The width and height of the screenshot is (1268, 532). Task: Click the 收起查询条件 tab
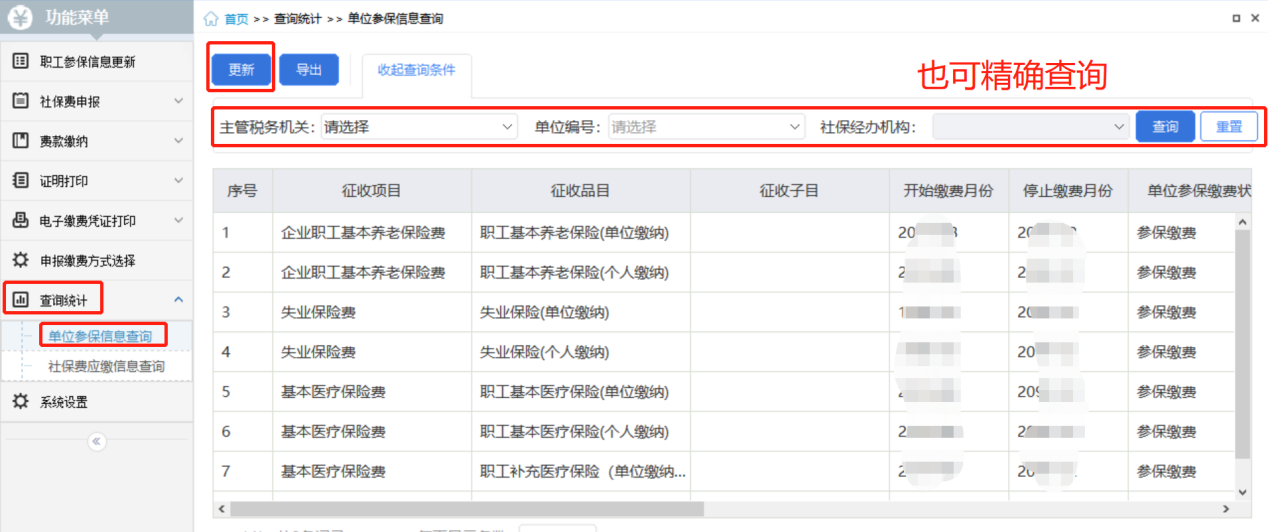point(416,70)
